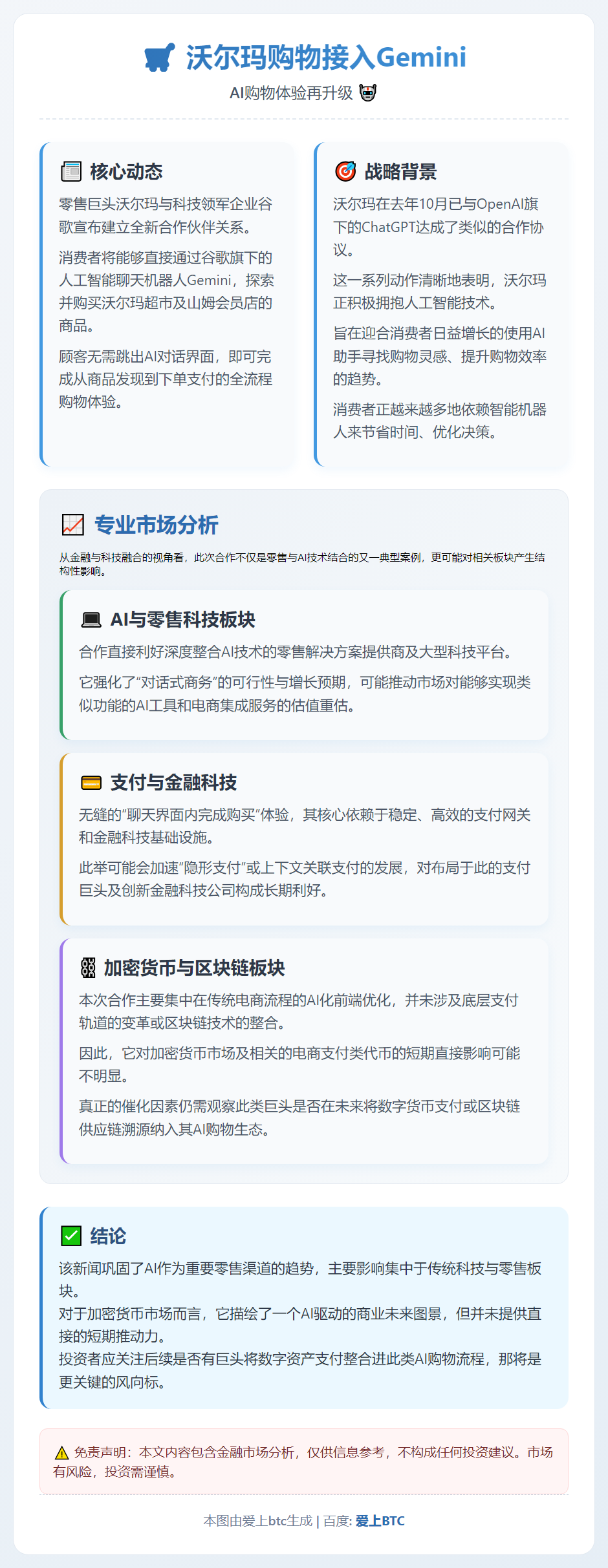Click the 免责声明 disclaimer text
The width and height of the screenshot is (608, 1568).
(304, 1462)
